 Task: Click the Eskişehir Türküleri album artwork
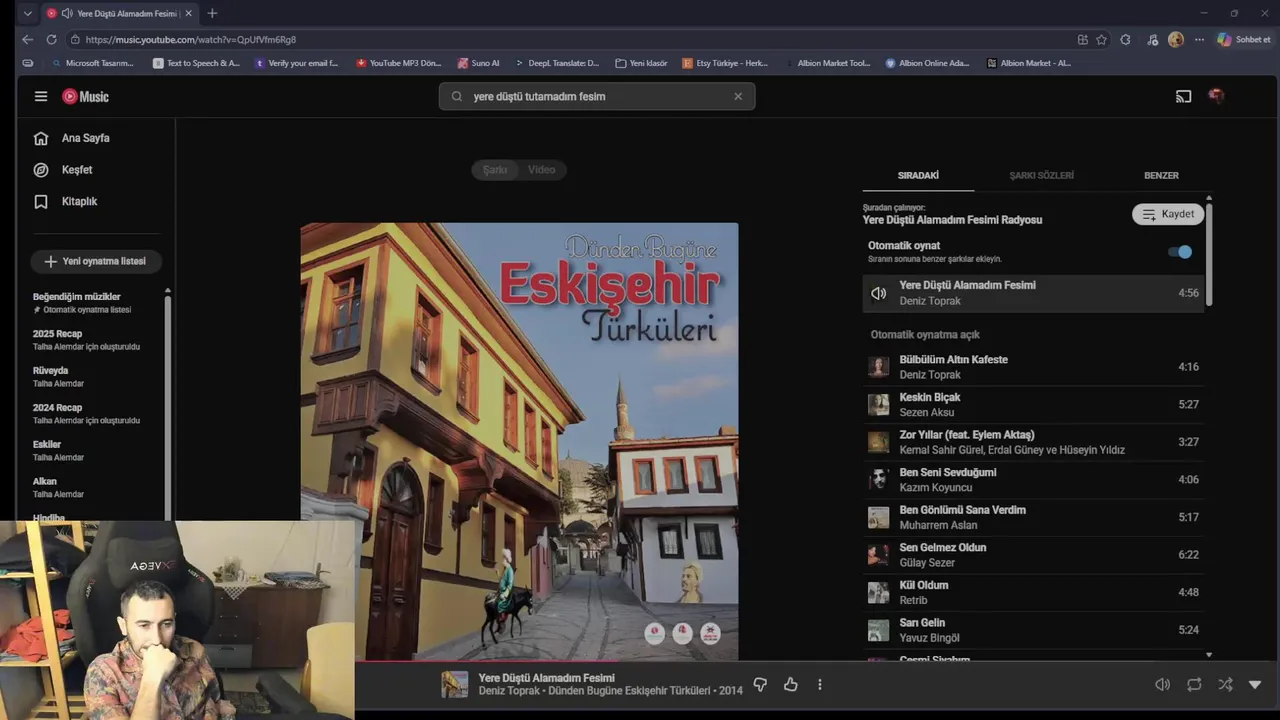[519, 441]
